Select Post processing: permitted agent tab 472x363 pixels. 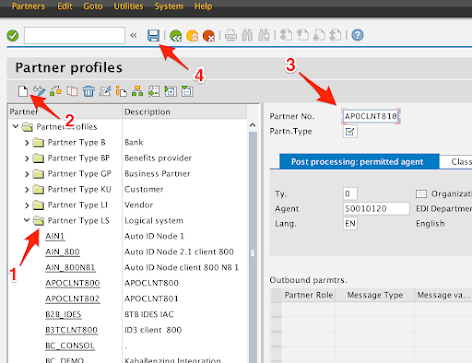coord(359,162)
